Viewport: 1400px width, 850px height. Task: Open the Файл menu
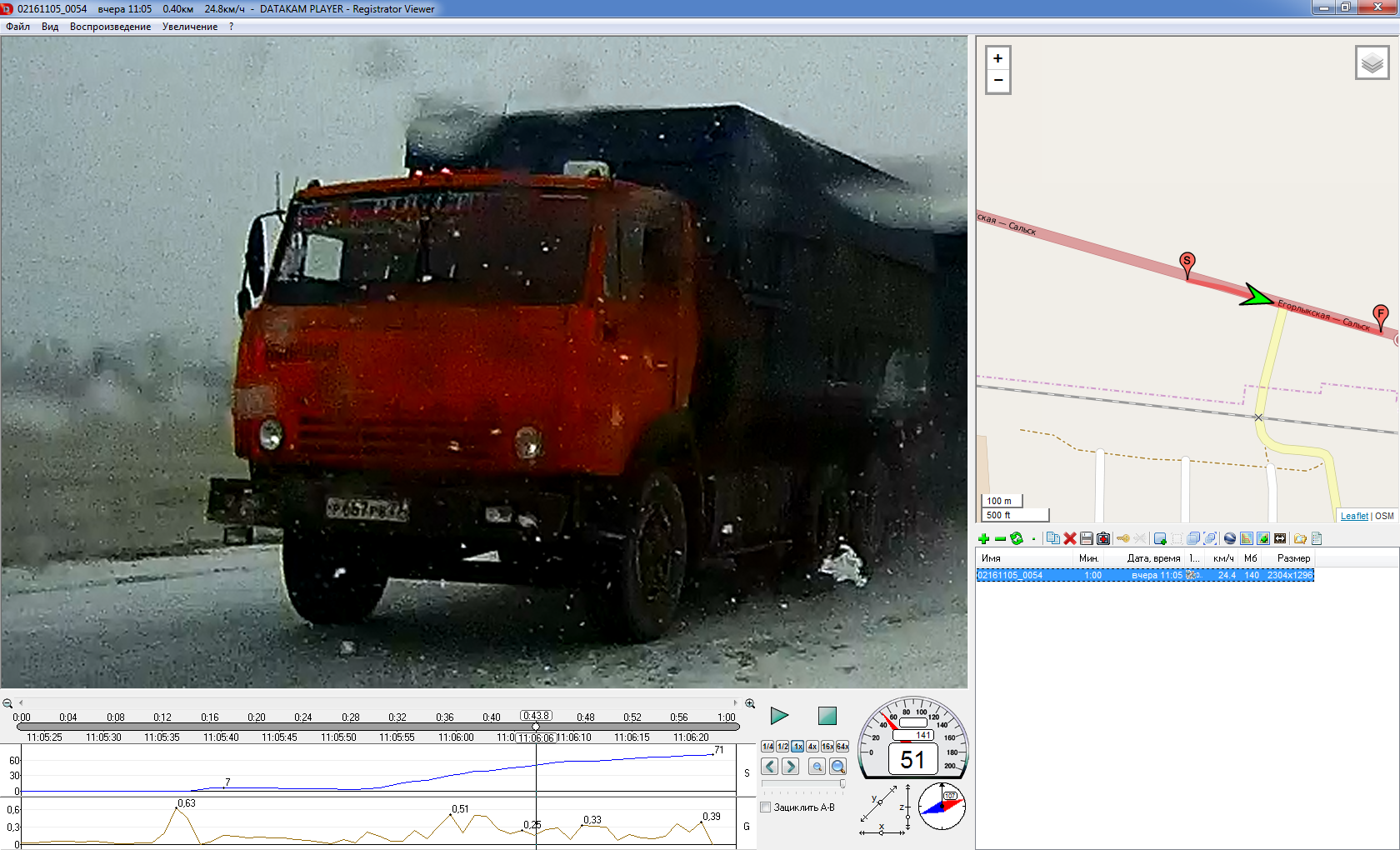(x=17, y=27)
